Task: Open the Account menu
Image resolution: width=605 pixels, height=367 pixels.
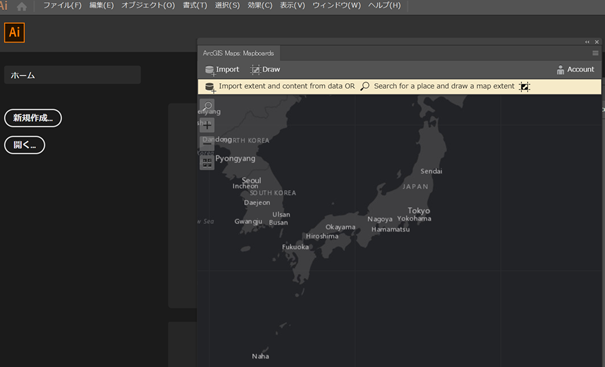Action: (575, 69)
